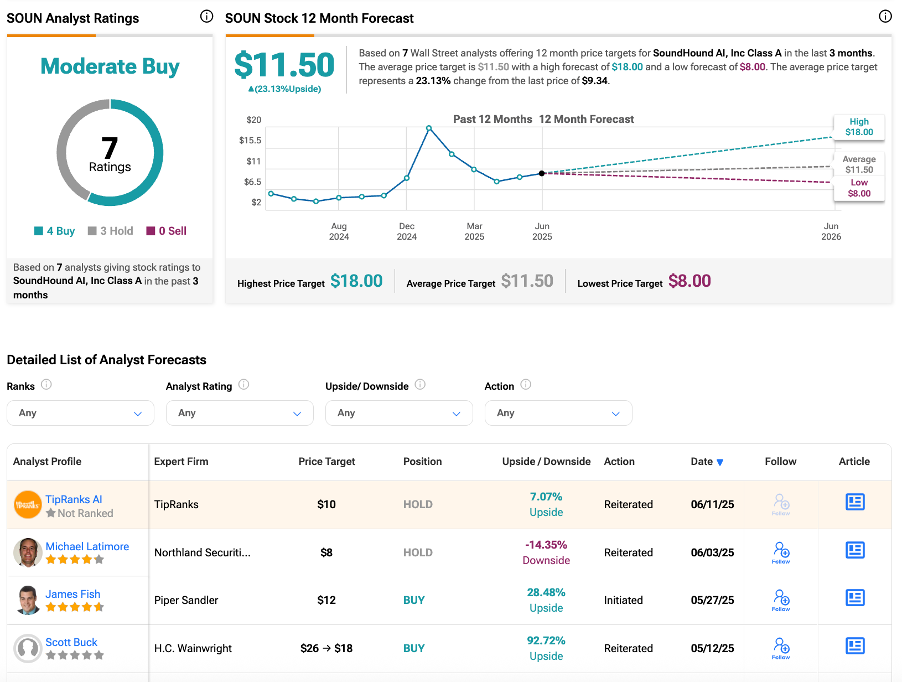Screen dimensions: 902x682
Task: Open the Ranks filter dropdown
Action: [x=81, y=413]
